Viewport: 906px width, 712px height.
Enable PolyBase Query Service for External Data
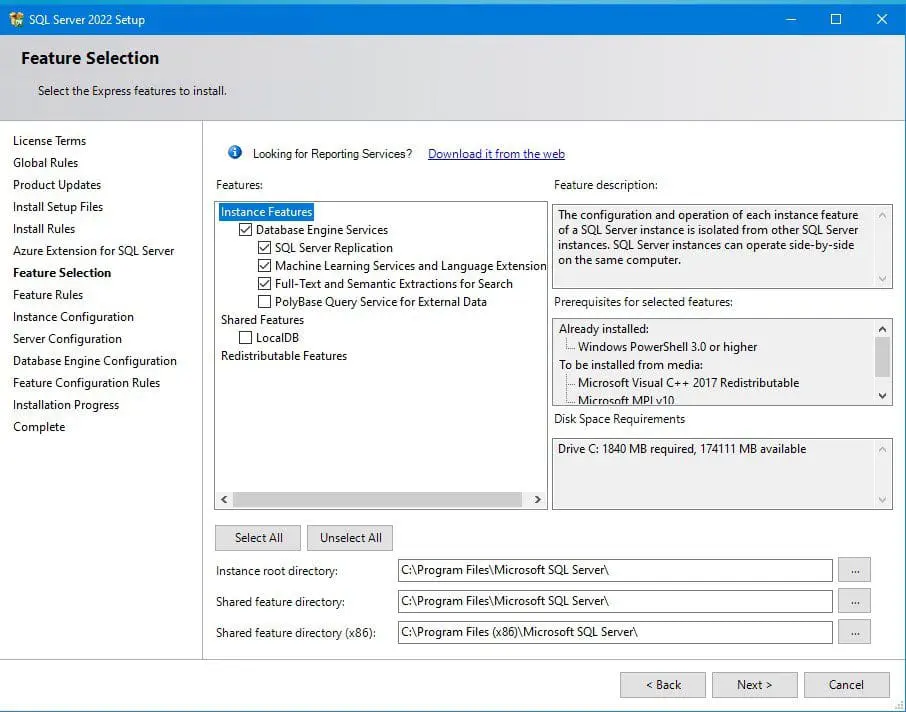coord(265,301)
